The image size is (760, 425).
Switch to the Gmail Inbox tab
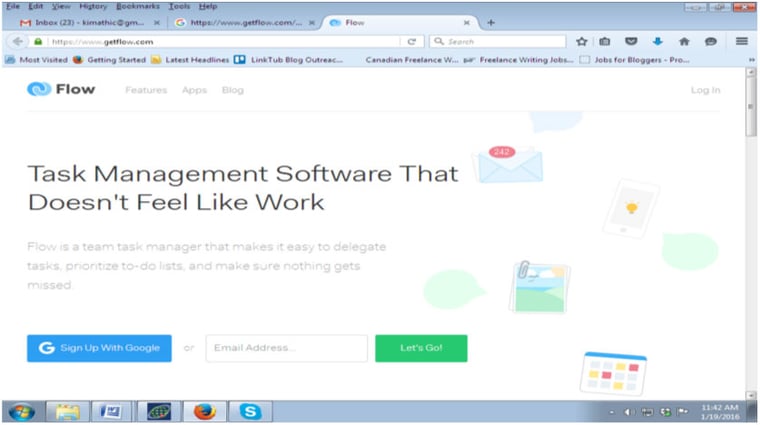[x=88, y=22]
